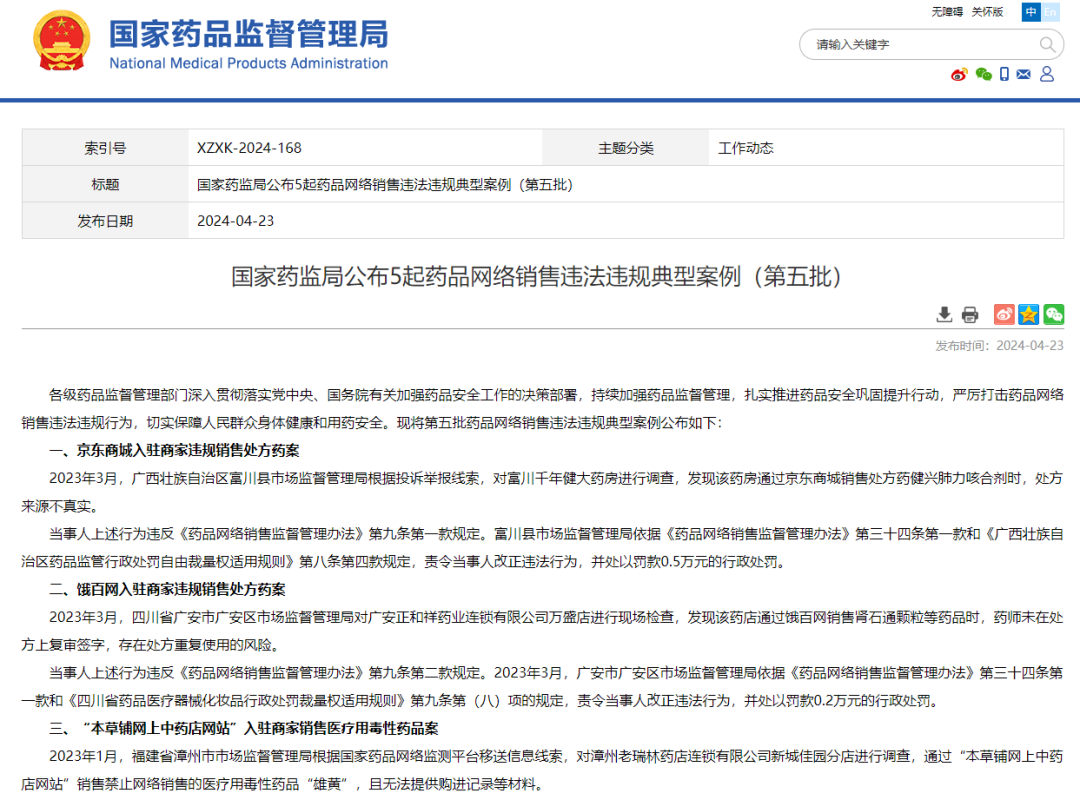Click the search magnifier icon
The height and width of the screenshot is (800, 1080).
[1047, 44]
